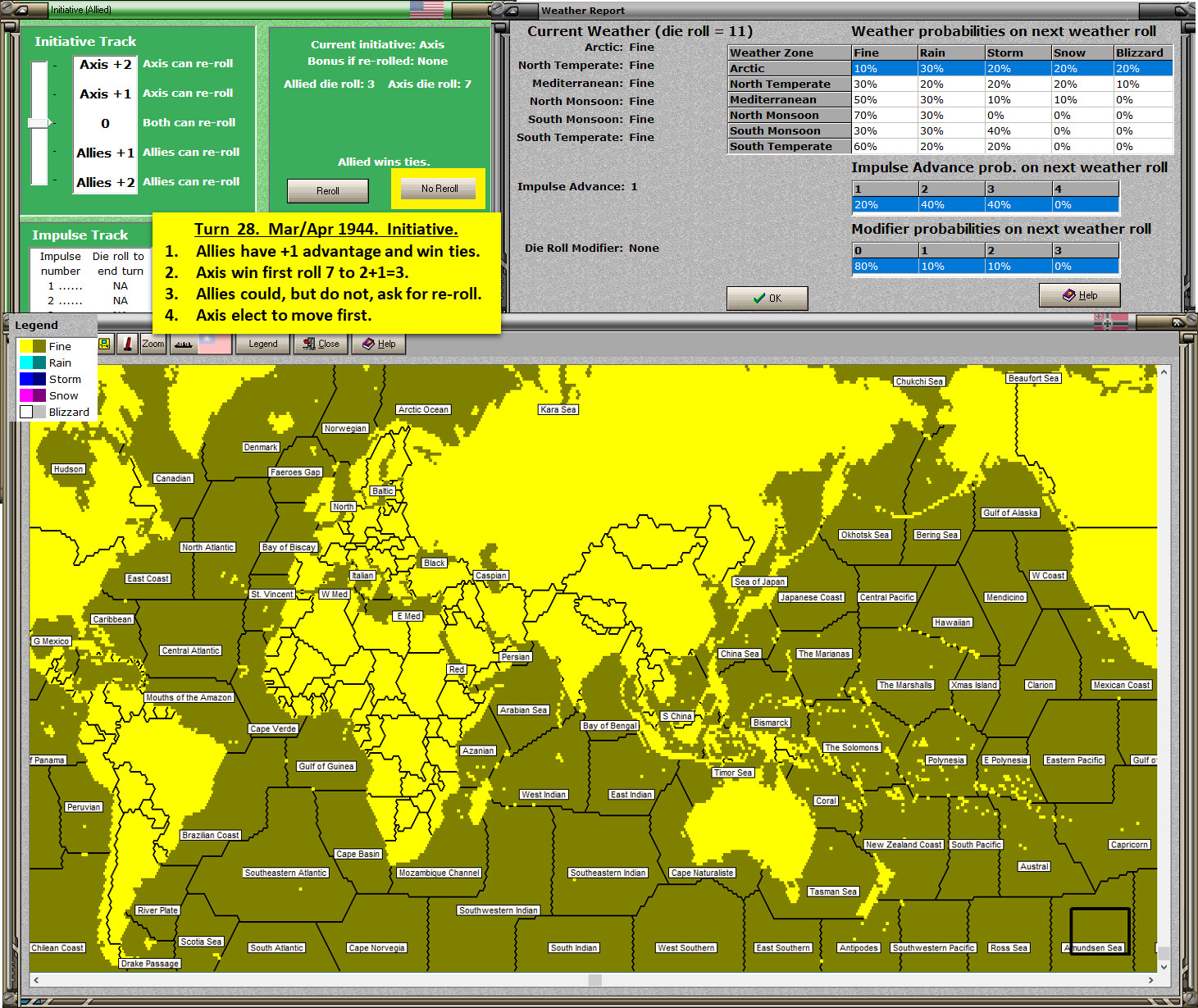The height and width of the screenshot is (1008, 1198).
Task: Click the United States flag in Initiative title bar
Action: point(426,10)
